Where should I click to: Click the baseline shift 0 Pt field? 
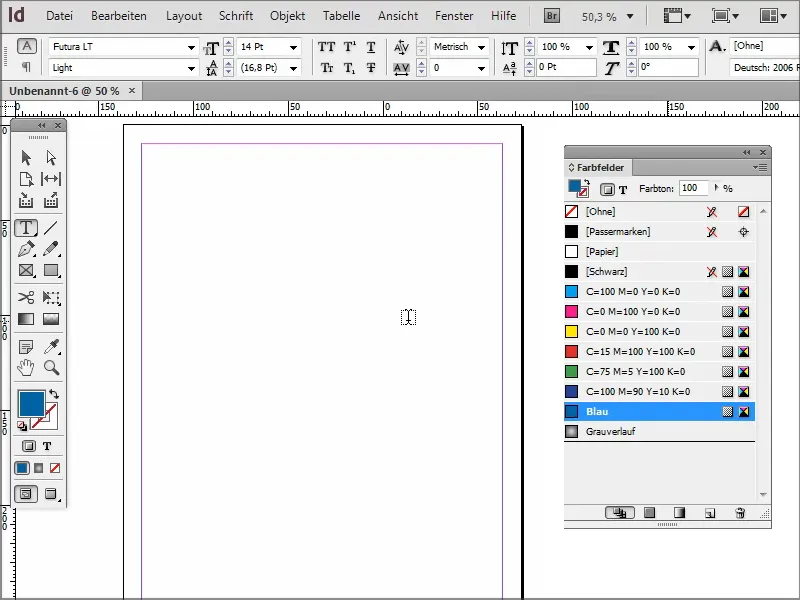coord(566,67)
